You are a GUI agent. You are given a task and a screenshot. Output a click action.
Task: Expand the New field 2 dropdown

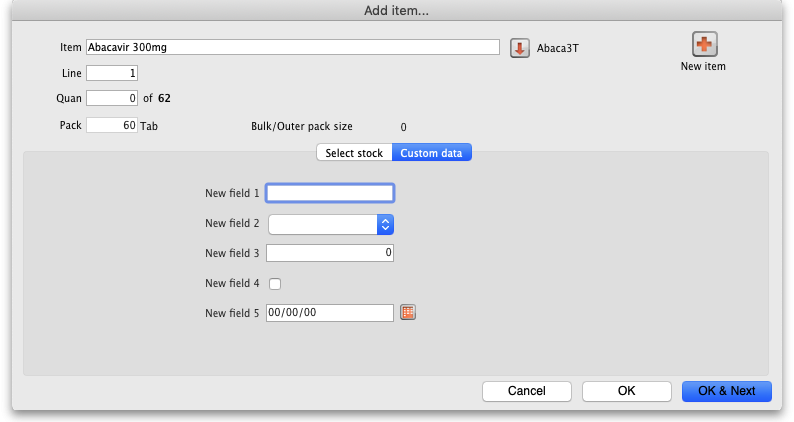[x=385, y=224]
